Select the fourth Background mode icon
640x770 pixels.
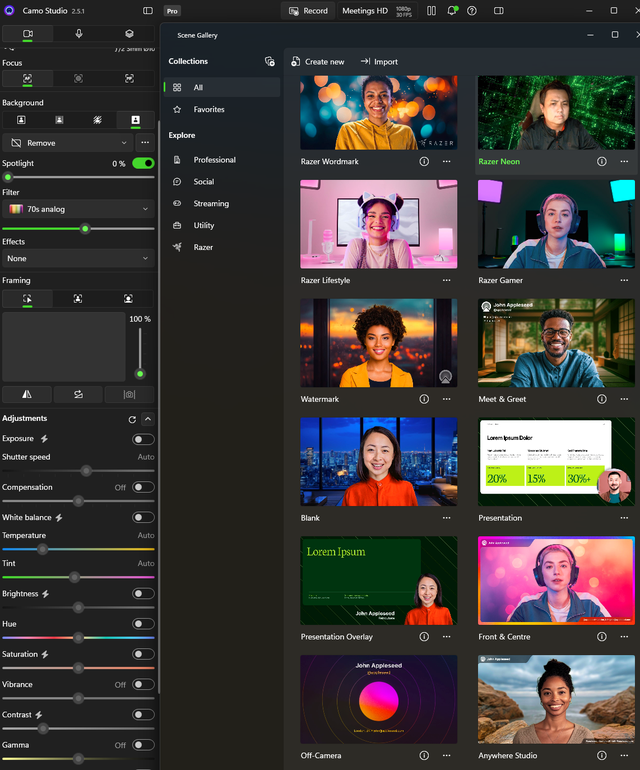click(136, 120)
